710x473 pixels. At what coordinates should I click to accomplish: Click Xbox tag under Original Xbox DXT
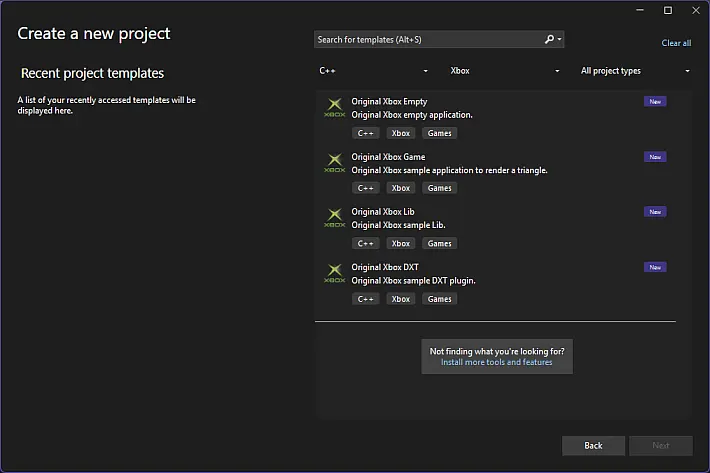pyautogui.click(x=401, y=299)
